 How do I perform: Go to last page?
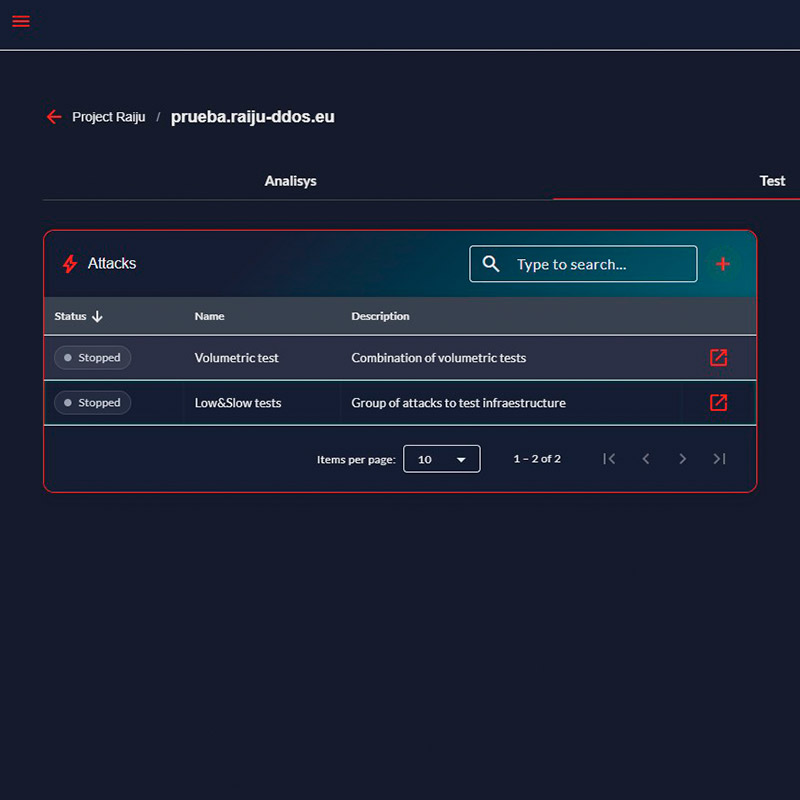[719, 459]
